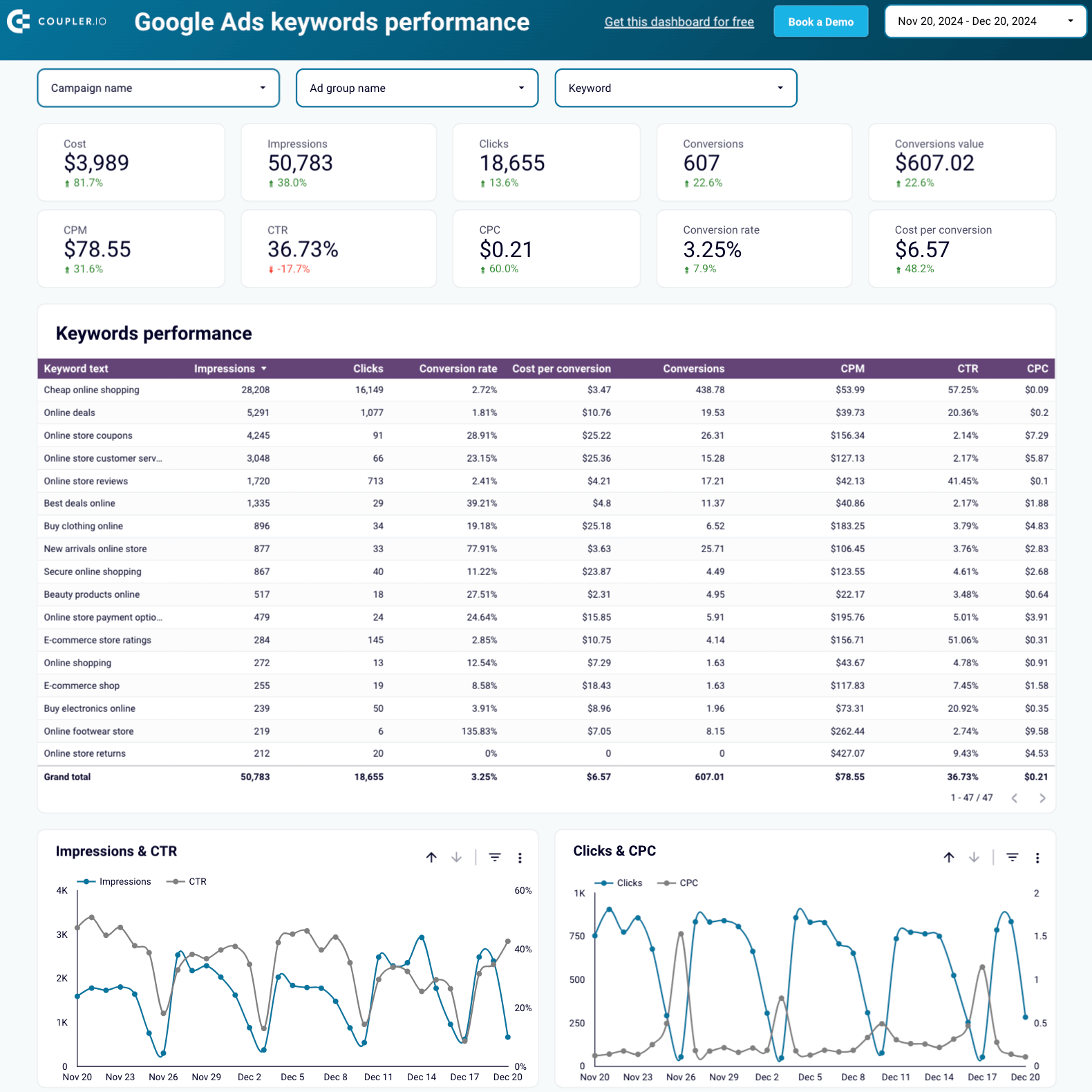The height and width of the screenshot is (1092, 1092).
Task: Open the Keyword filter dropdown
Action: pos(676,88)
